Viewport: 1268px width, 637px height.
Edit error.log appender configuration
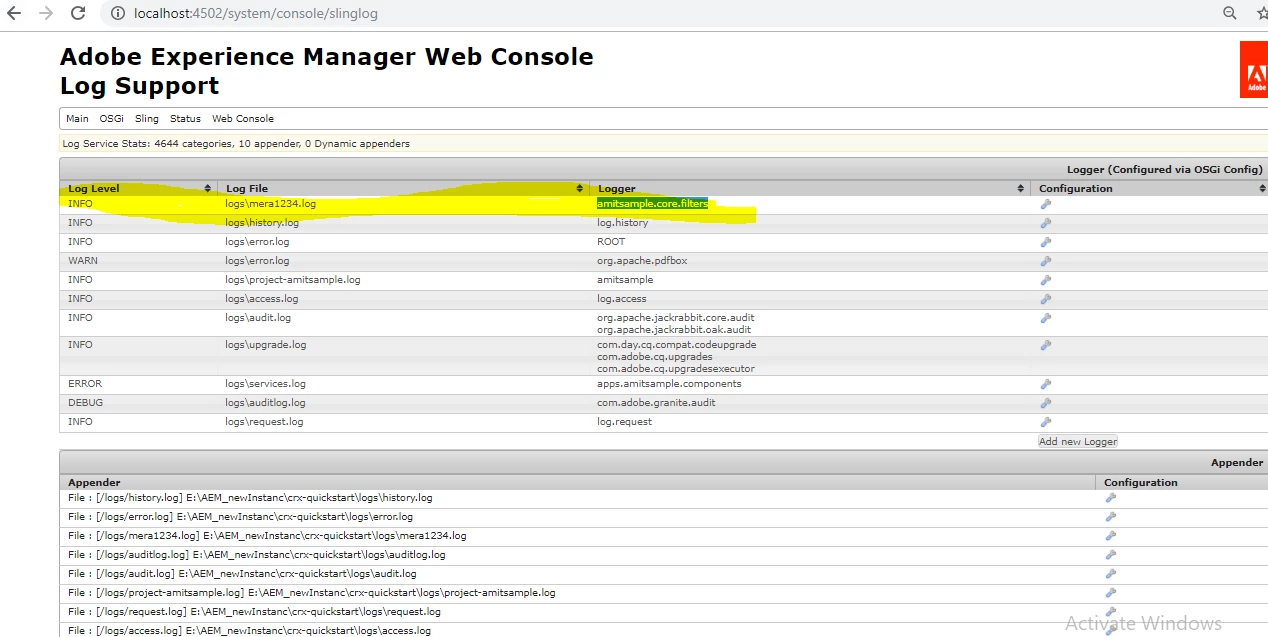tap(1110, 517)
